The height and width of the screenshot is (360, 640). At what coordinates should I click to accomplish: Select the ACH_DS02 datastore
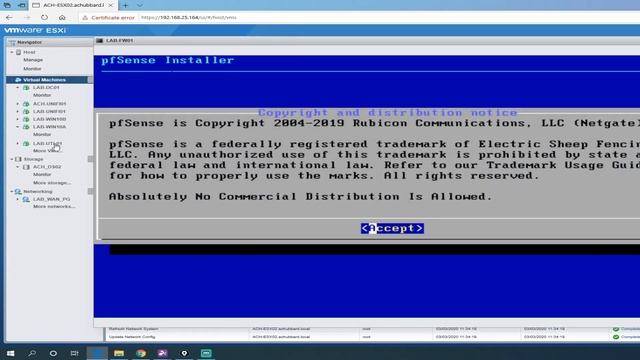point(47,167)
